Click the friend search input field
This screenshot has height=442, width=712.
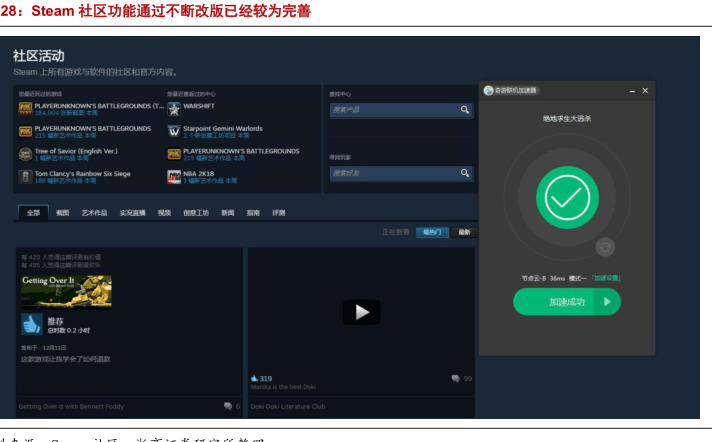401,173
